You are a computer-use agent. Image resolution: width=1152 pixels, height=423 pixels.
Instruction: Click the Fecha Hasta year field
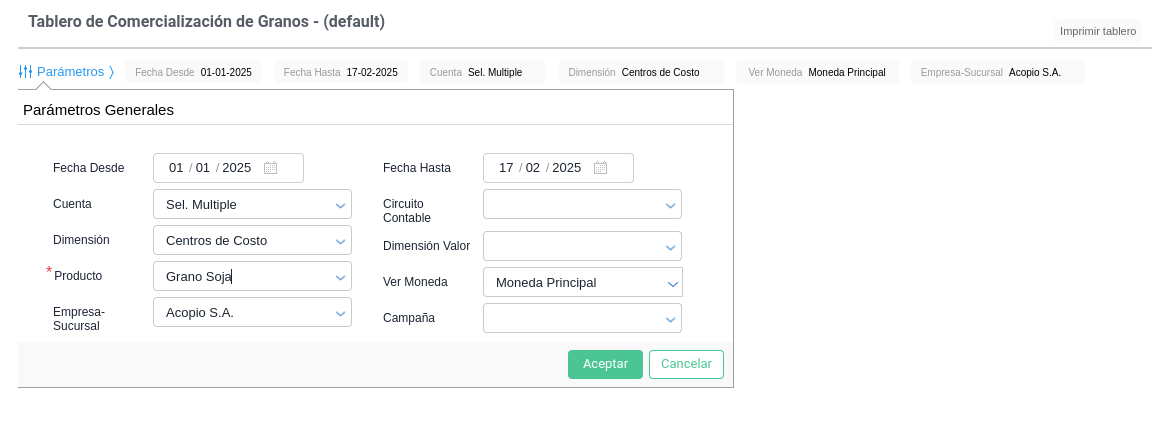[566, 168]
